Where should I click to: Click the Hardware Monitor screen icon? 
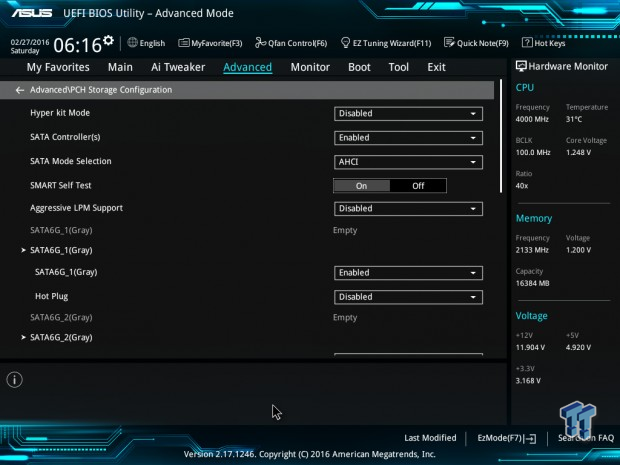pyautogui.click(x=521, y=66)
